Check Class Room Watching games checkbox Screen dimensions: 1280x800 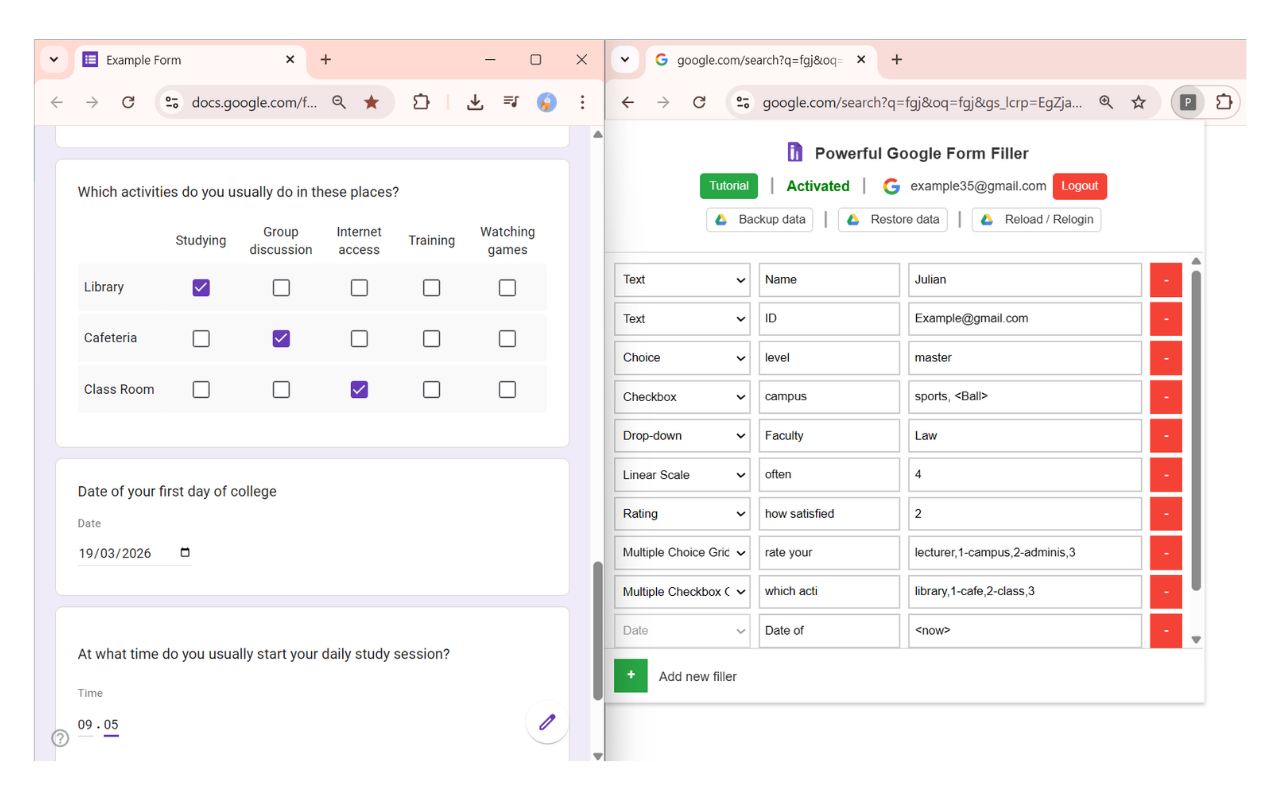(507, 389)
